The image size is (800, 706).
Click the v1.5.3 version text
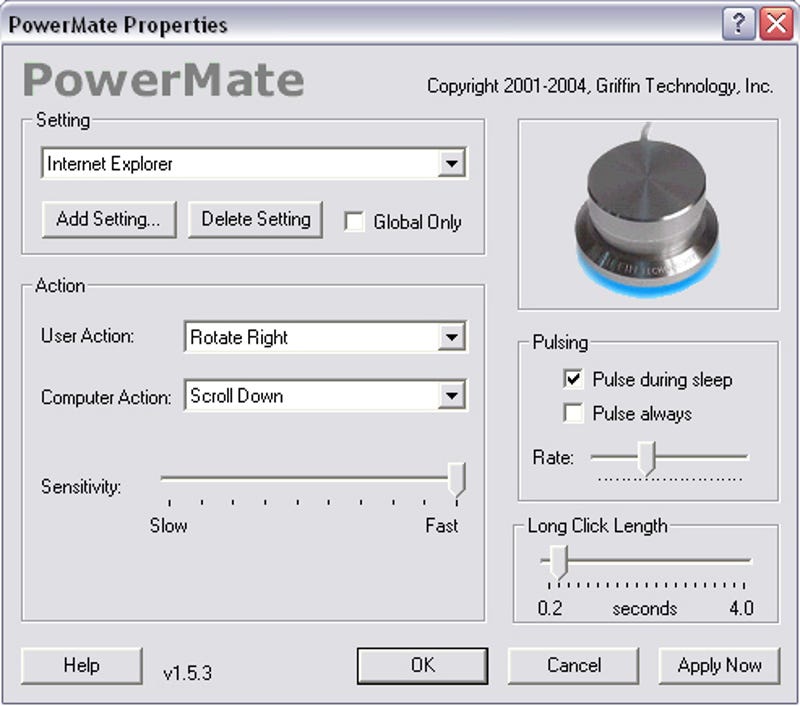[187, 673]
